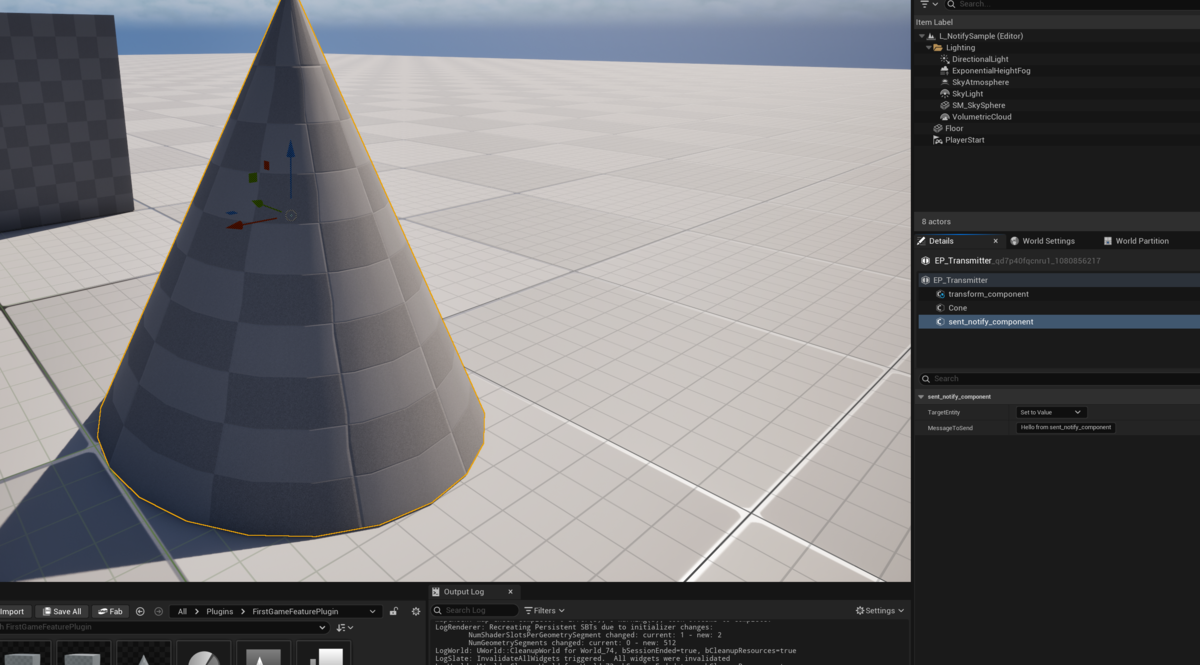1200x665 pixels.
Task: Click the MessageToSend text field
Action: coord(1065,427)
